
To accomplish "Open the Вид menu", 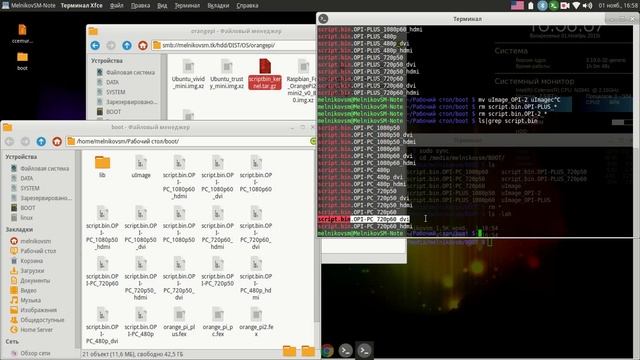I will pyautogui.click(x=162, y=6).
